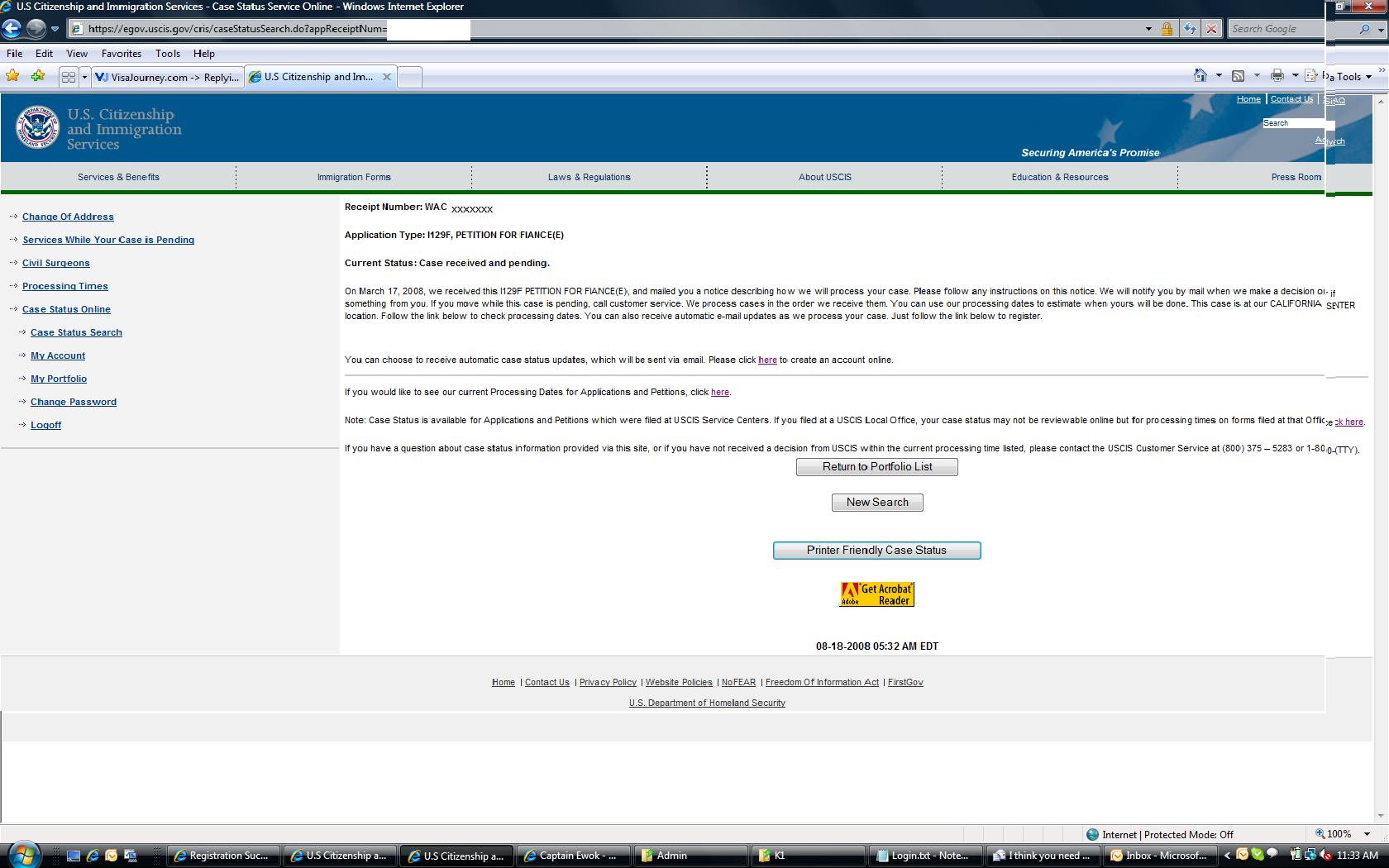Click 'here' link to create an account
1389x868 pixels.
[767, 360]
